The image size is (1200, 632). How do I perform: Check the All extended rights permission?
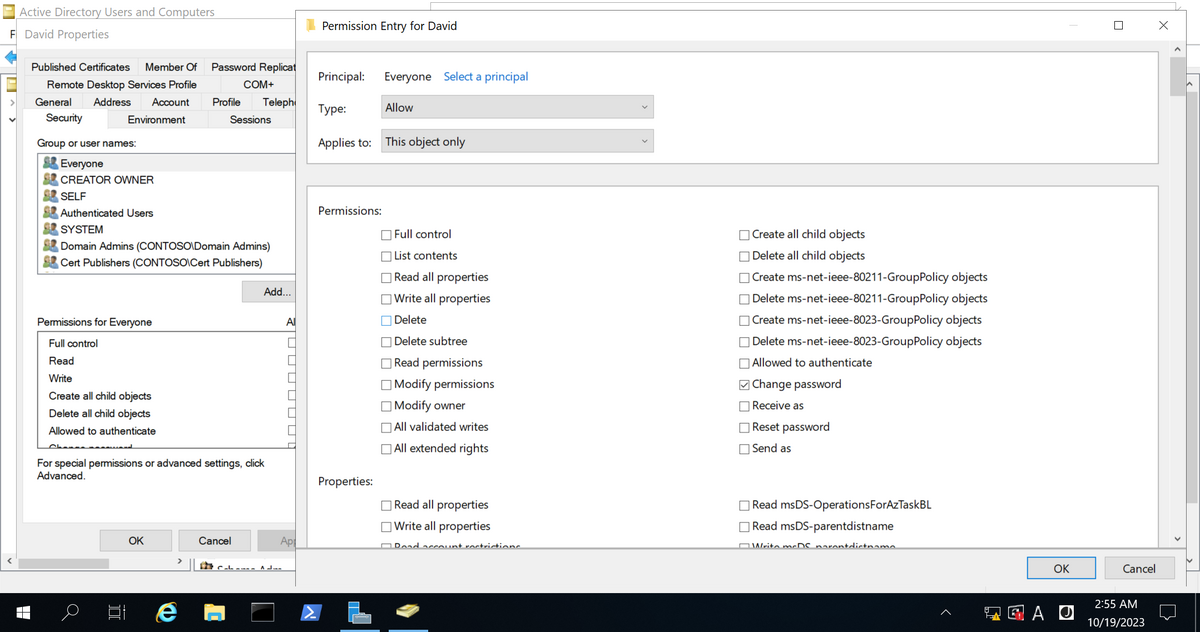(x=386, y=449)
